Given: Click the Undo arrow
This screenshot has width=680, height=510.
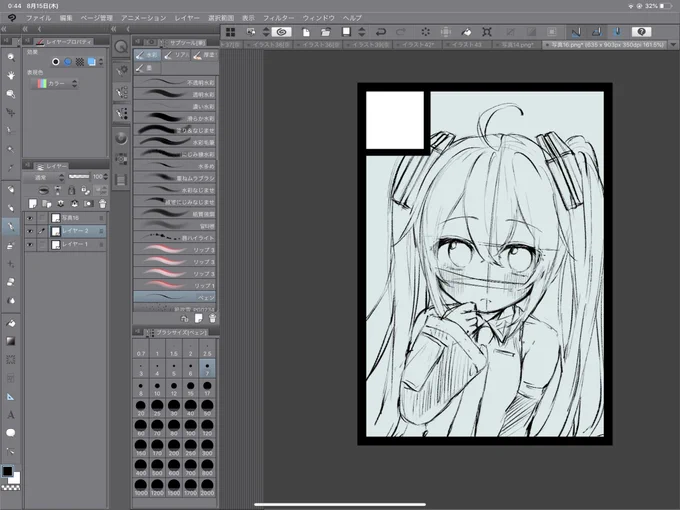Looking at the screenshot, I should click(381, 32).
